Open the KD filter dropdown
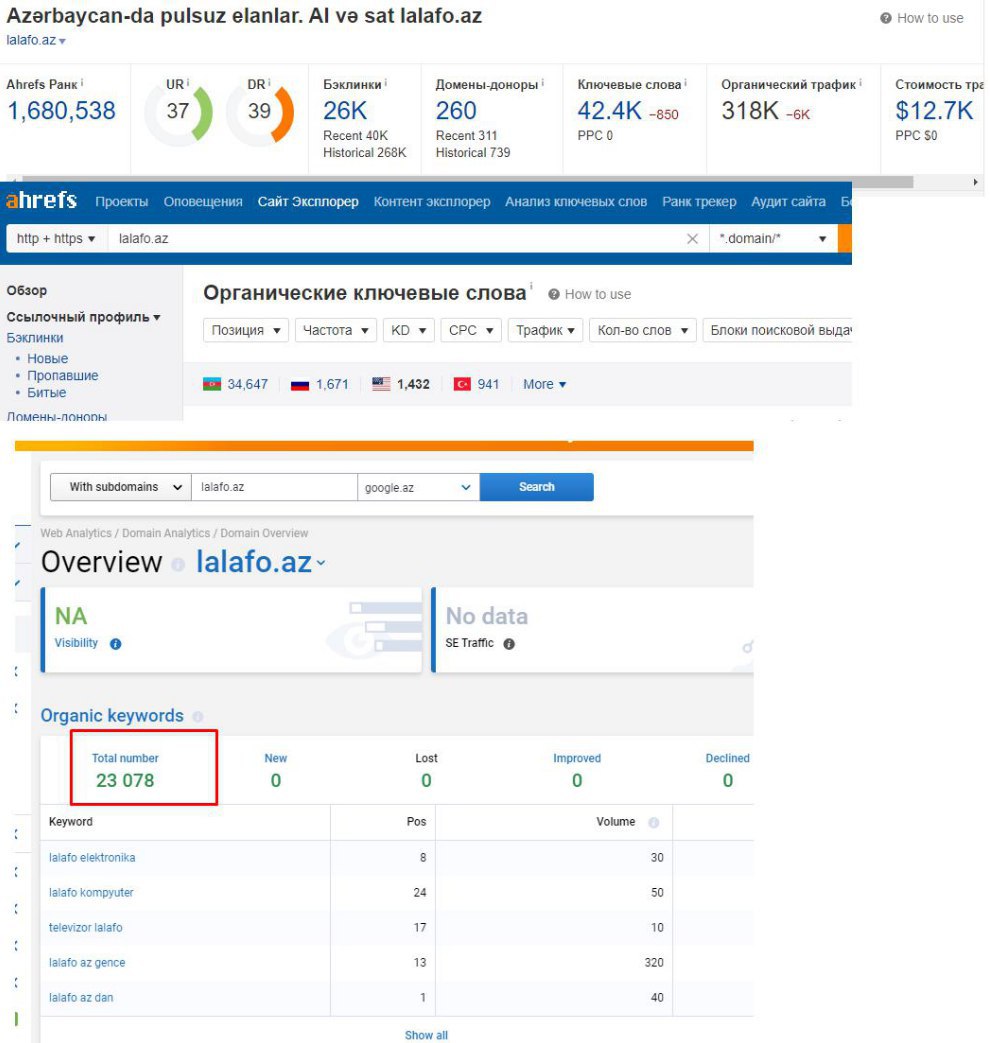The image size is (990, 1043). (x=409, y=330)
